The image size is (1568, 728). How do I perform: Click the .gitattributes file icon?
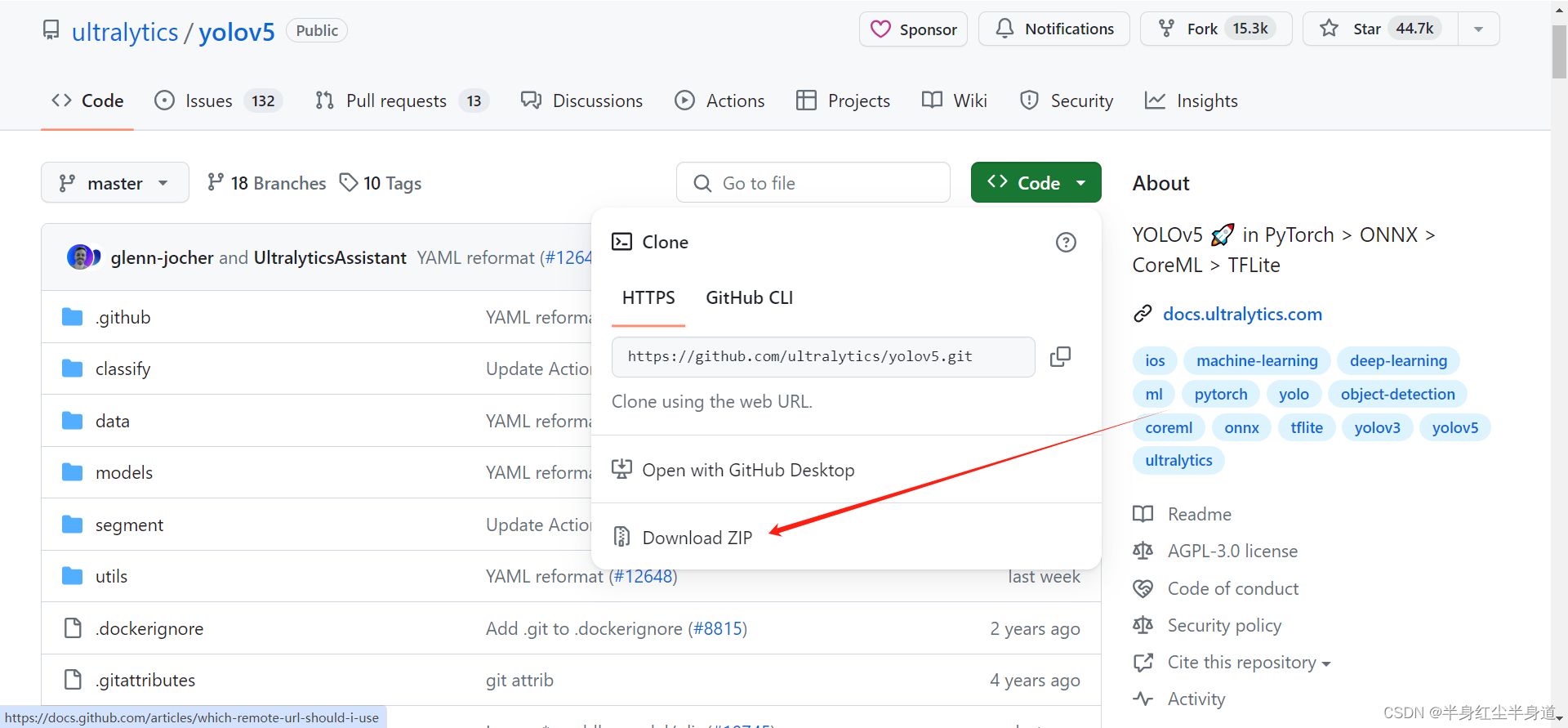(73, 680)
